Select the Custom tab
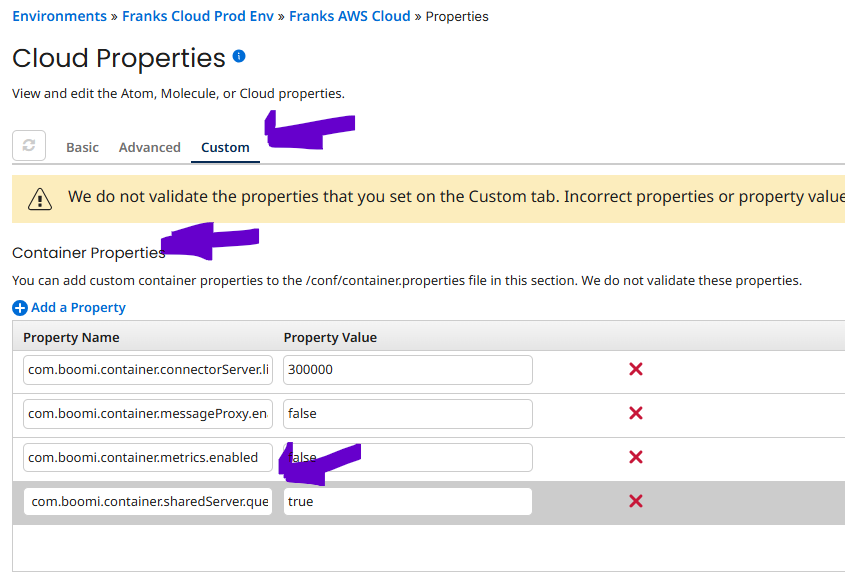 tap(225, 147)
